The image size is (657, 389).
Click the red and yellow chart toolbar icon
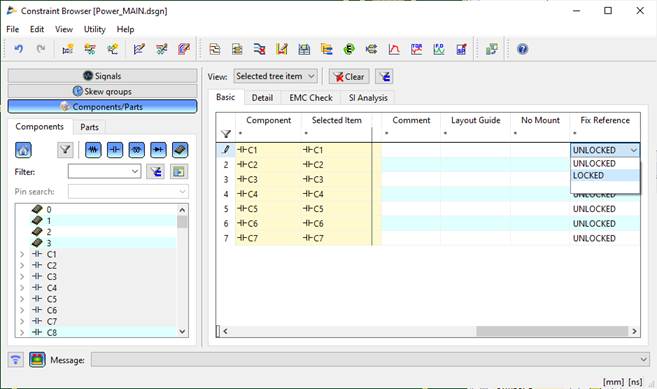(x=282, y=49)
